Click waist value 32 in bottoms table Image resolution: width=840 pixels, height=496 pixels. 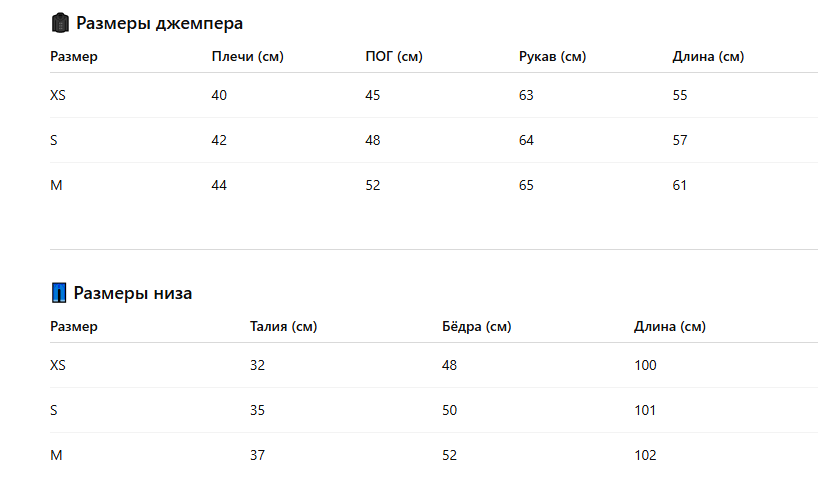[257, 365]
